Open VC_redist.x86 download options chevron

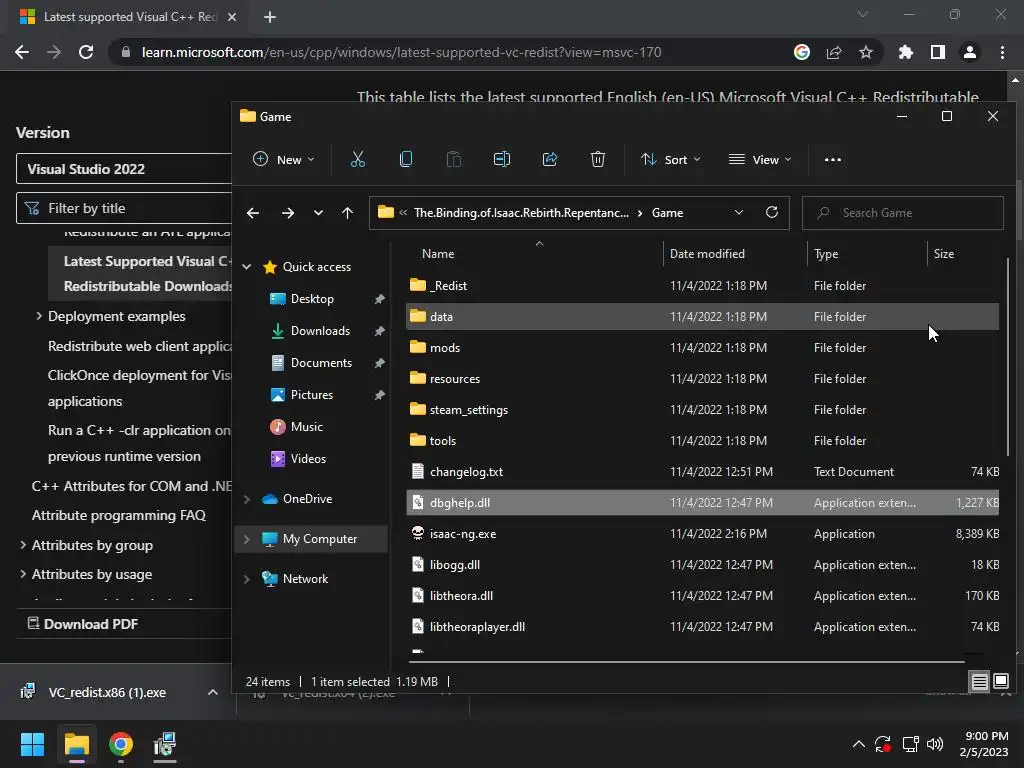tap(213, 692)
